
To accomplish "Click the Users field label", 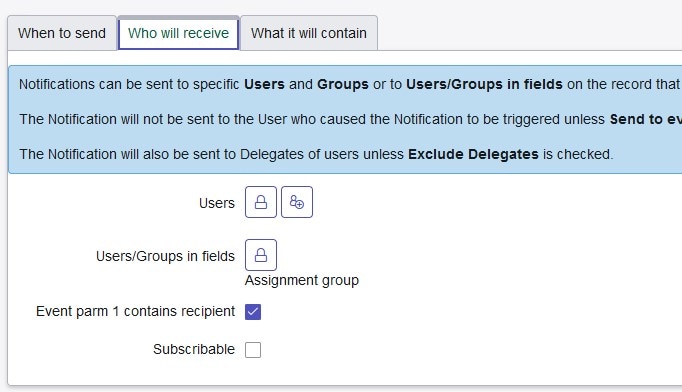I will [x=217, y=203].
